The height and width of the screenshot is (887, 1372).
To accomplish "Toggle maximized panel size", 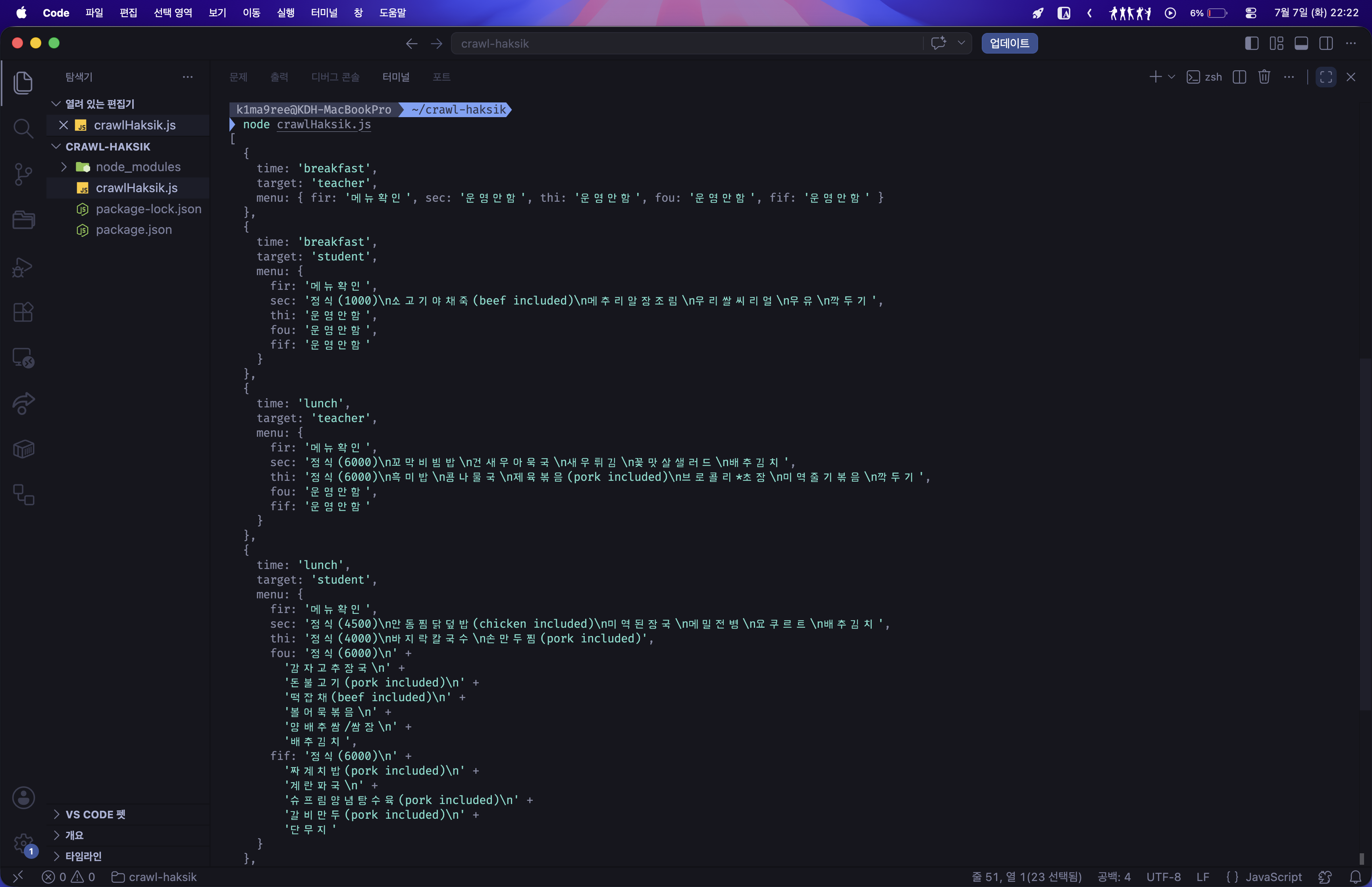I will [1326, 77].
